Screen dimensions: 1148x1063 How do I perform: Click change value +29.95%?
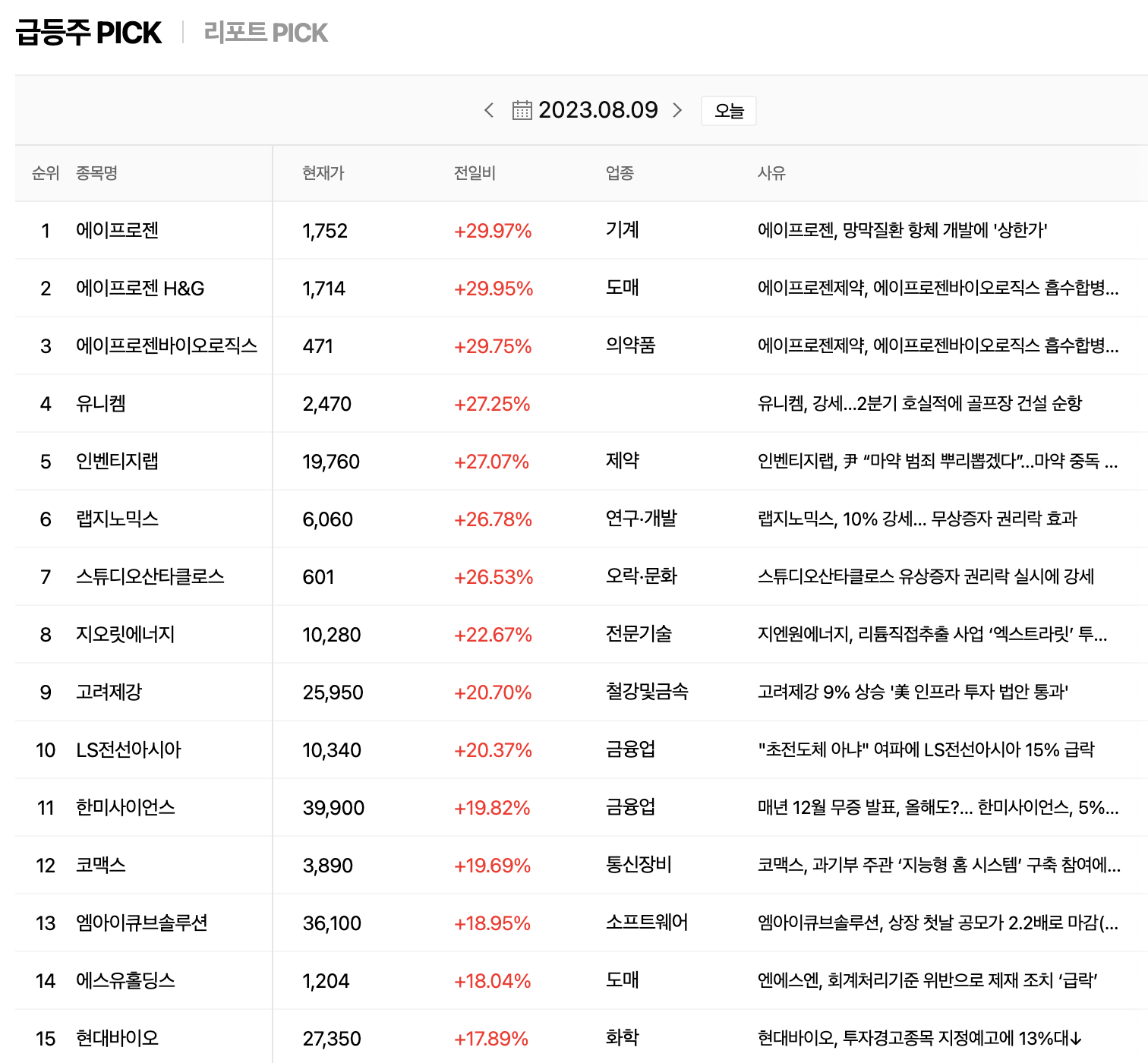(x=494, y=289)
